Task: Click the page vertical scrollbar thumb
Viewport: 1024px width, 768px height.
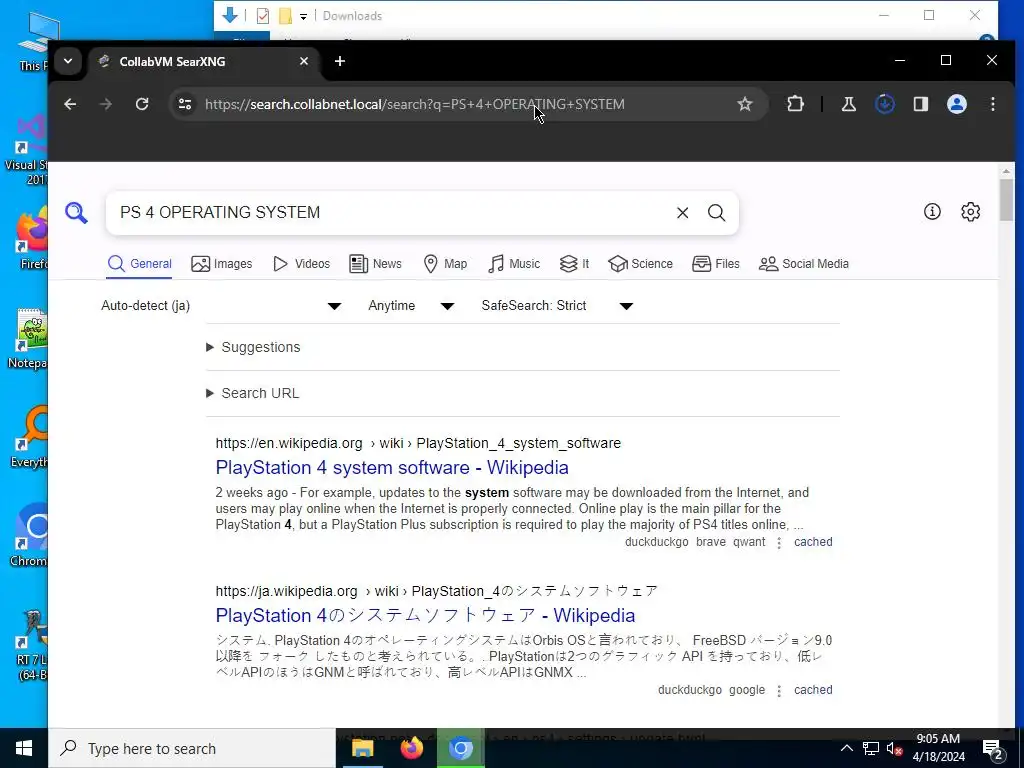Action: [1006, 199]
